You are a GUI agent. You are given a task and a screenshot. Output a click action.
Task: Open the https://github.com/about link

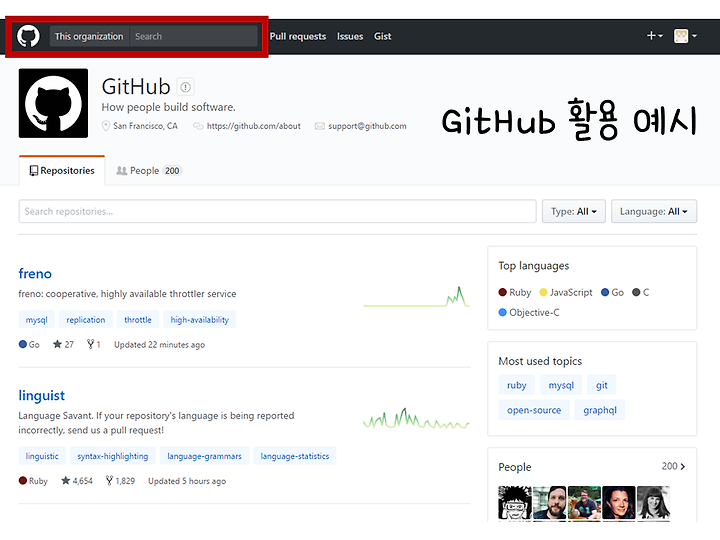(253, 126)
